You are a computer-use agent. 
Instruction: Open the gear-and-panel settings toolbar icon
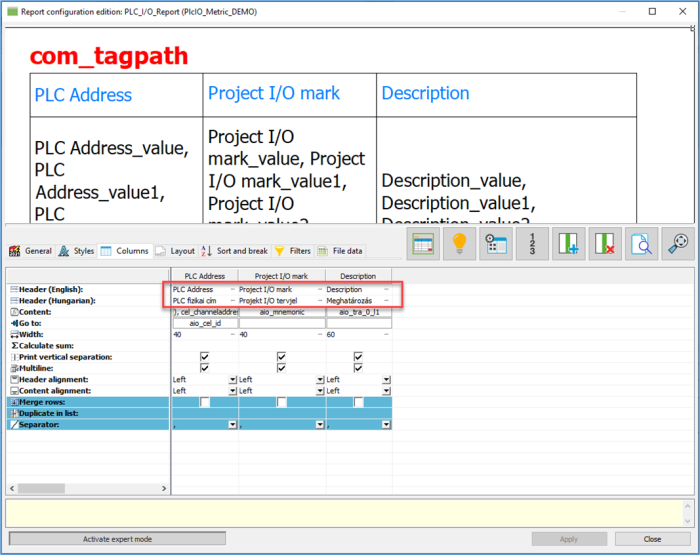pyautogui.click(x=496, y=244)
